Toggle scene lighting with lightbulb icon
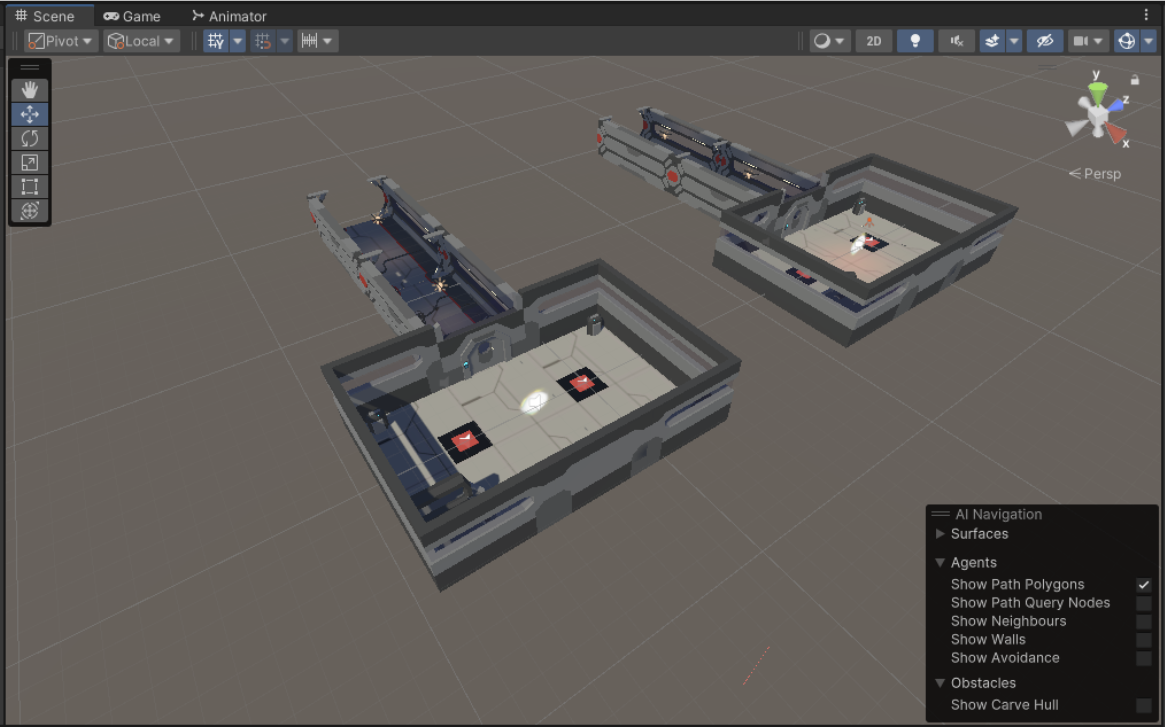This screenshot has height=727, width=1165. [x=914, y=41]
